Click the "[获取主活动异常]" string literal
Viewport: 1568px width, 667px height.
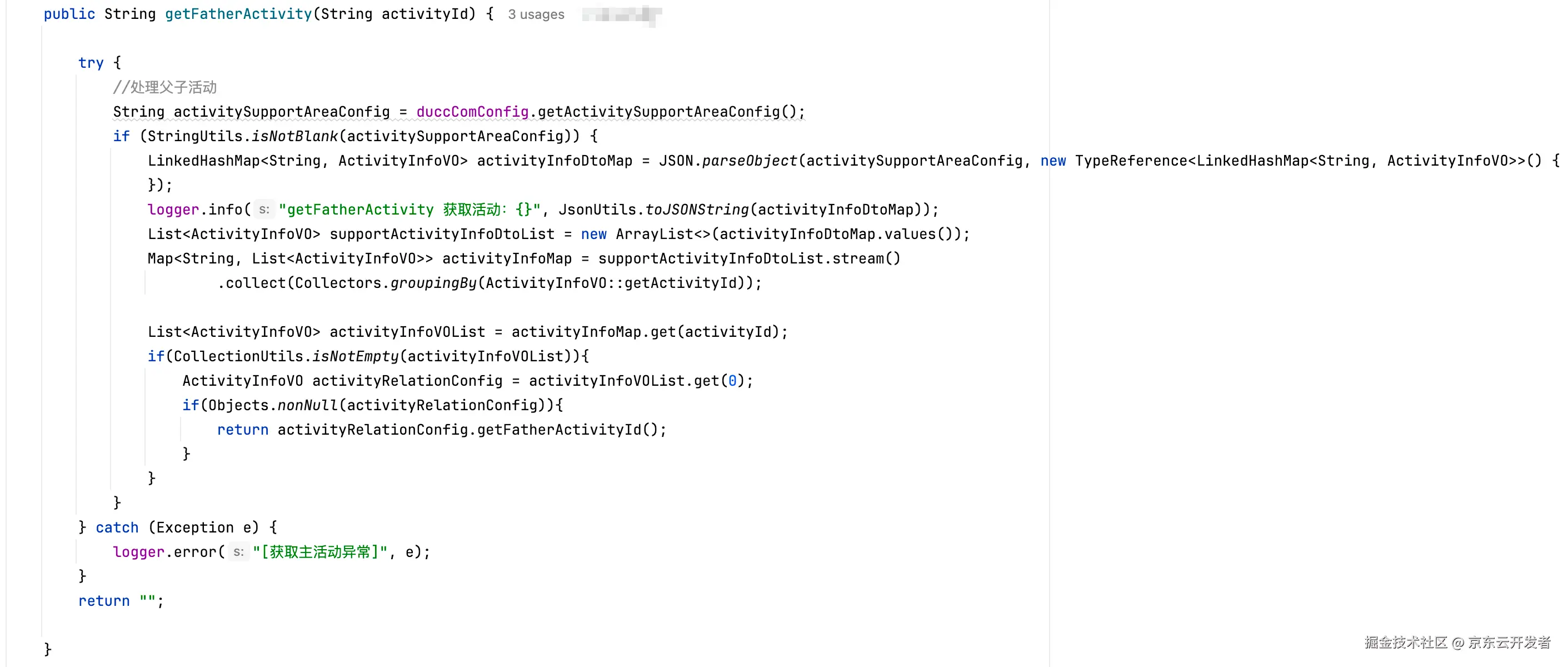[320, 552]
